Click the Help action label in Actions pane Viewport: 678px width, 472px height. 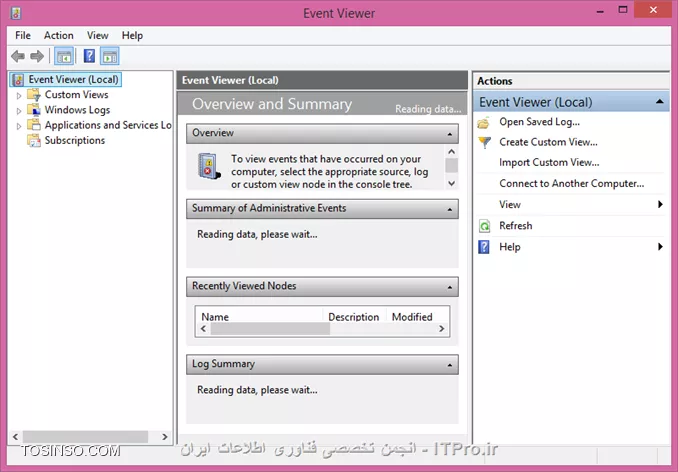coord(509,247)
